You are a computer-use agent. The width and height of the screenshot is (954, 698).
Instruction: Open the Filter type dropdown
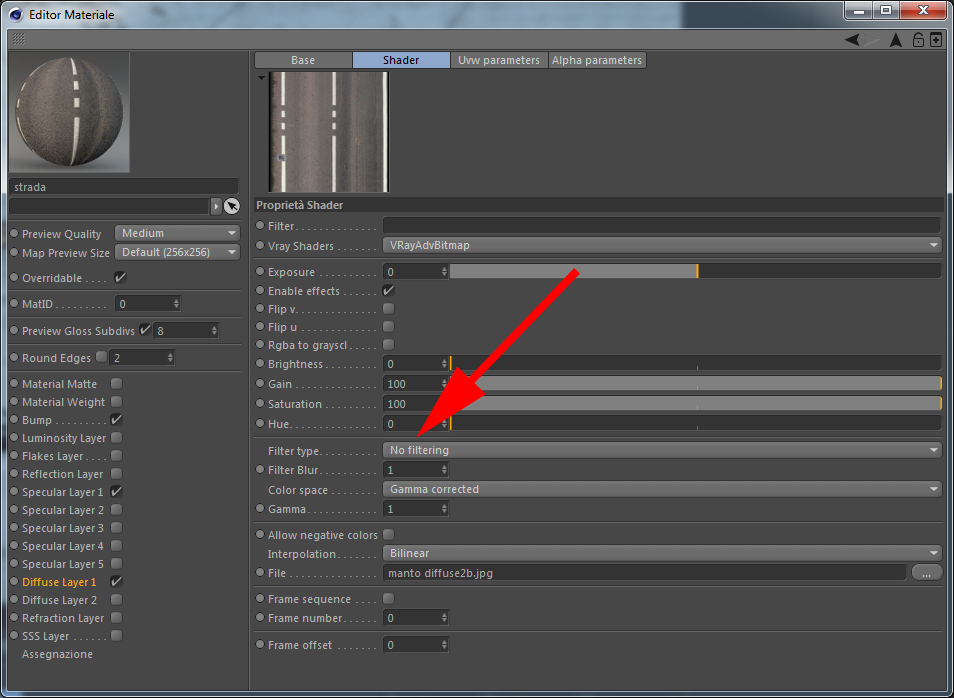point(662,450)
